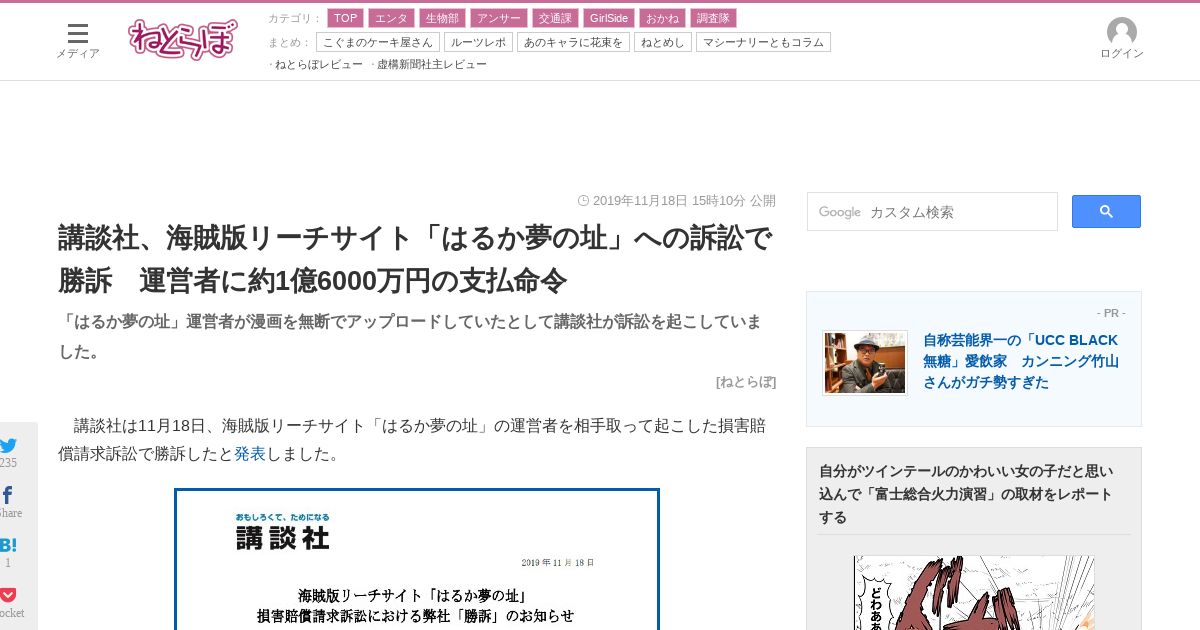
Task: Share the article on Facebook
Action: [8, 496]
